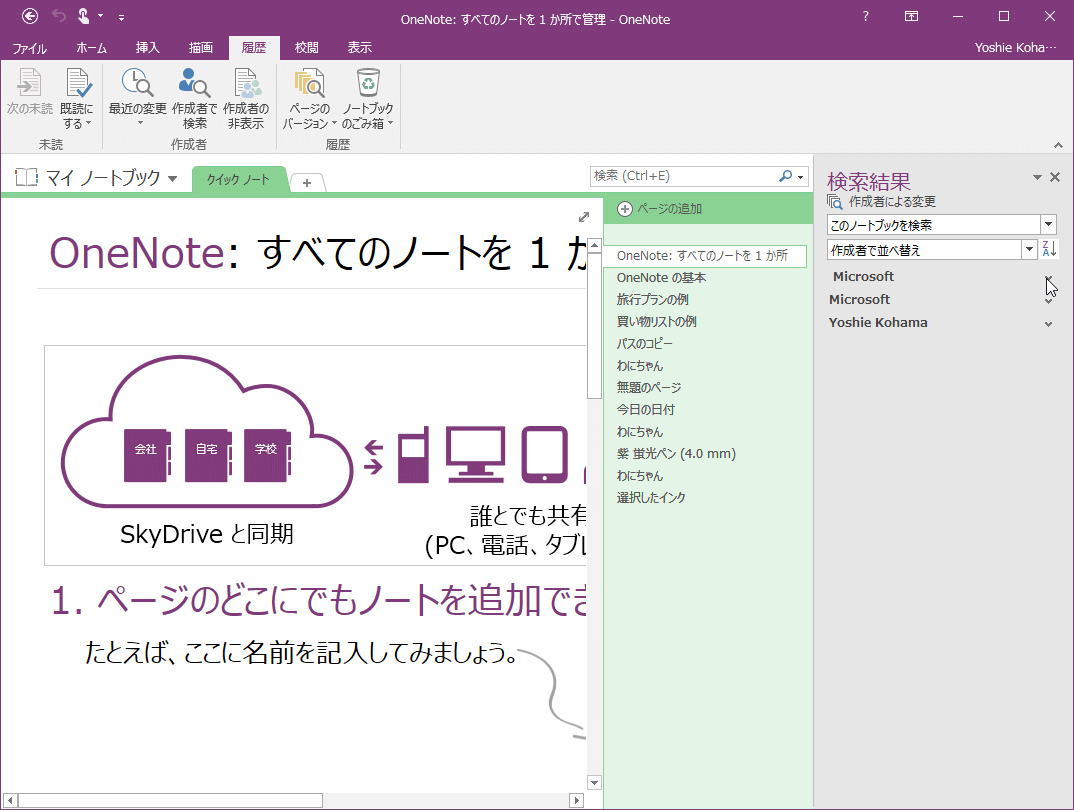Viewport: 1074px width, 810px height.
Task: Select page OneNote: すべてのノートを 1 か所
Action: click(705, 256)
